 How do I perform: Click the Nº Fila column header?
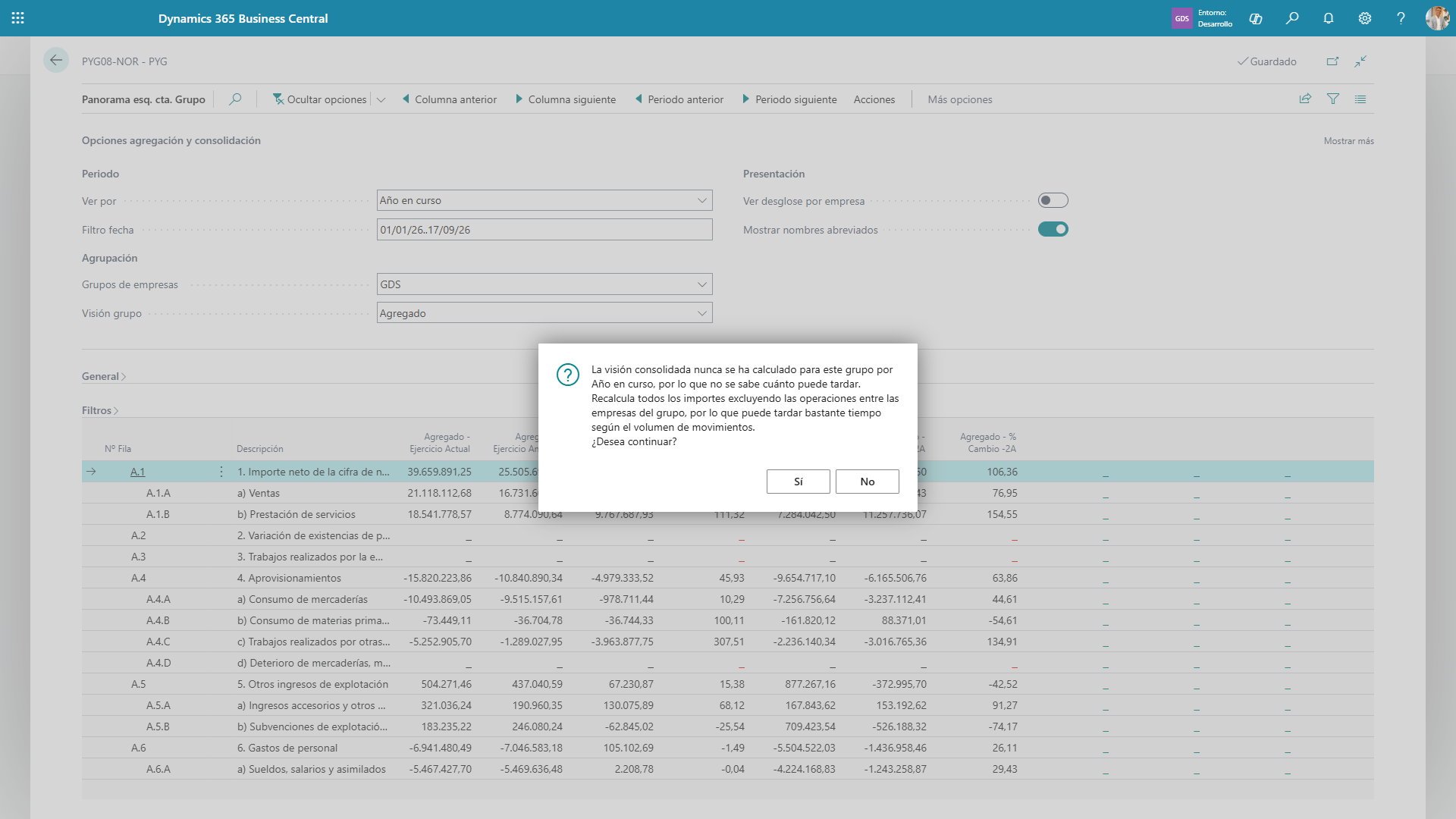click(x=118, y=449)
